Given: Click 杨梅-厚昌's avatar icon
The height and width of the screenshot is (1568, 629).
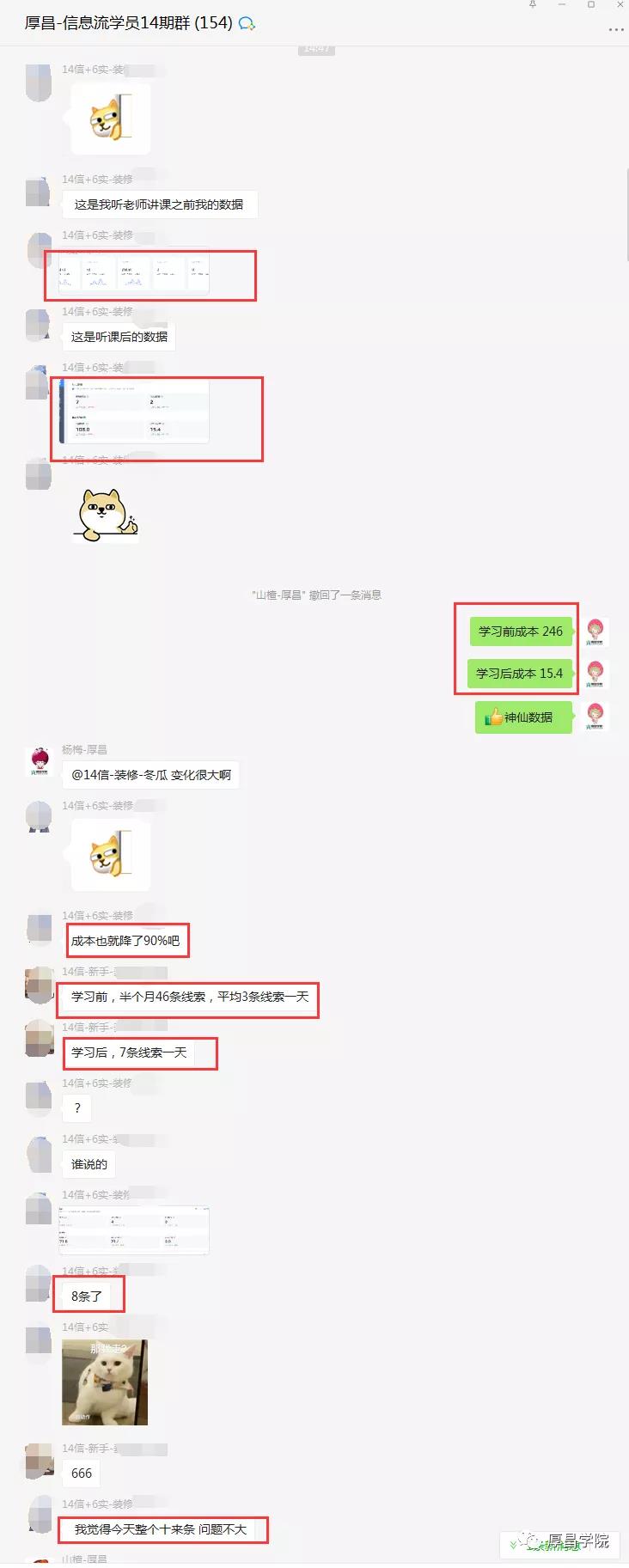Looking at the screenshot, I should (x=40, y=761).
